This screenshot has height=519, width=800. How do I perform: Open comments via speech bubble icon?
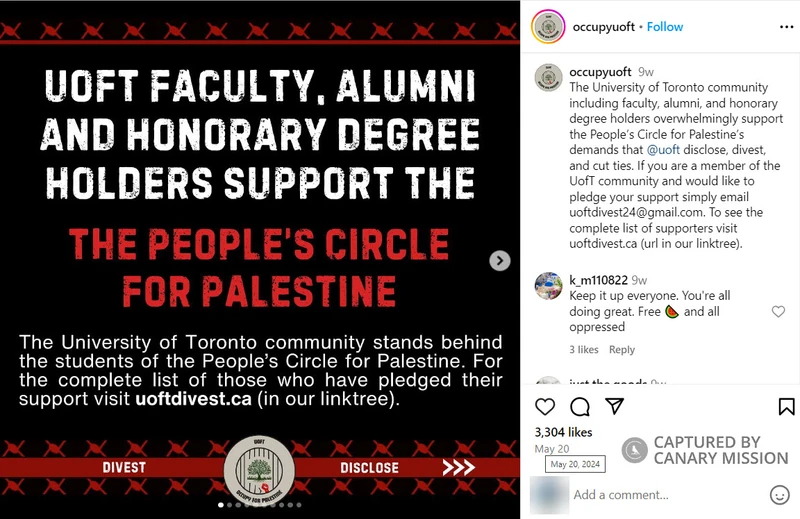[x=580, y=407]
